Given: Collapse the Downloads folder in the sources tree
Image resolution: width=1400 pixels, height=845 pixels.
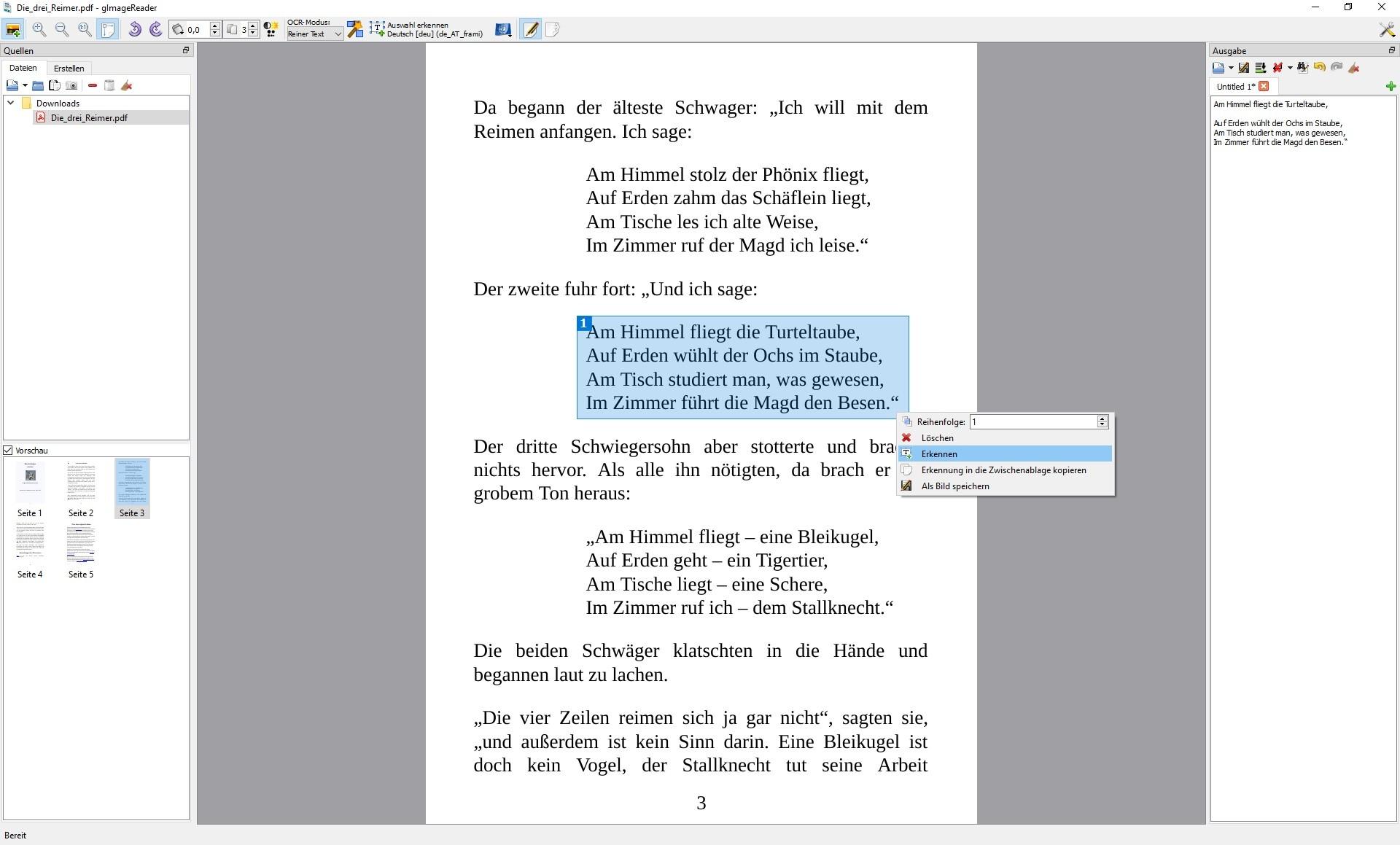Looking at the screenshot, I should click(x=10, y=103).
